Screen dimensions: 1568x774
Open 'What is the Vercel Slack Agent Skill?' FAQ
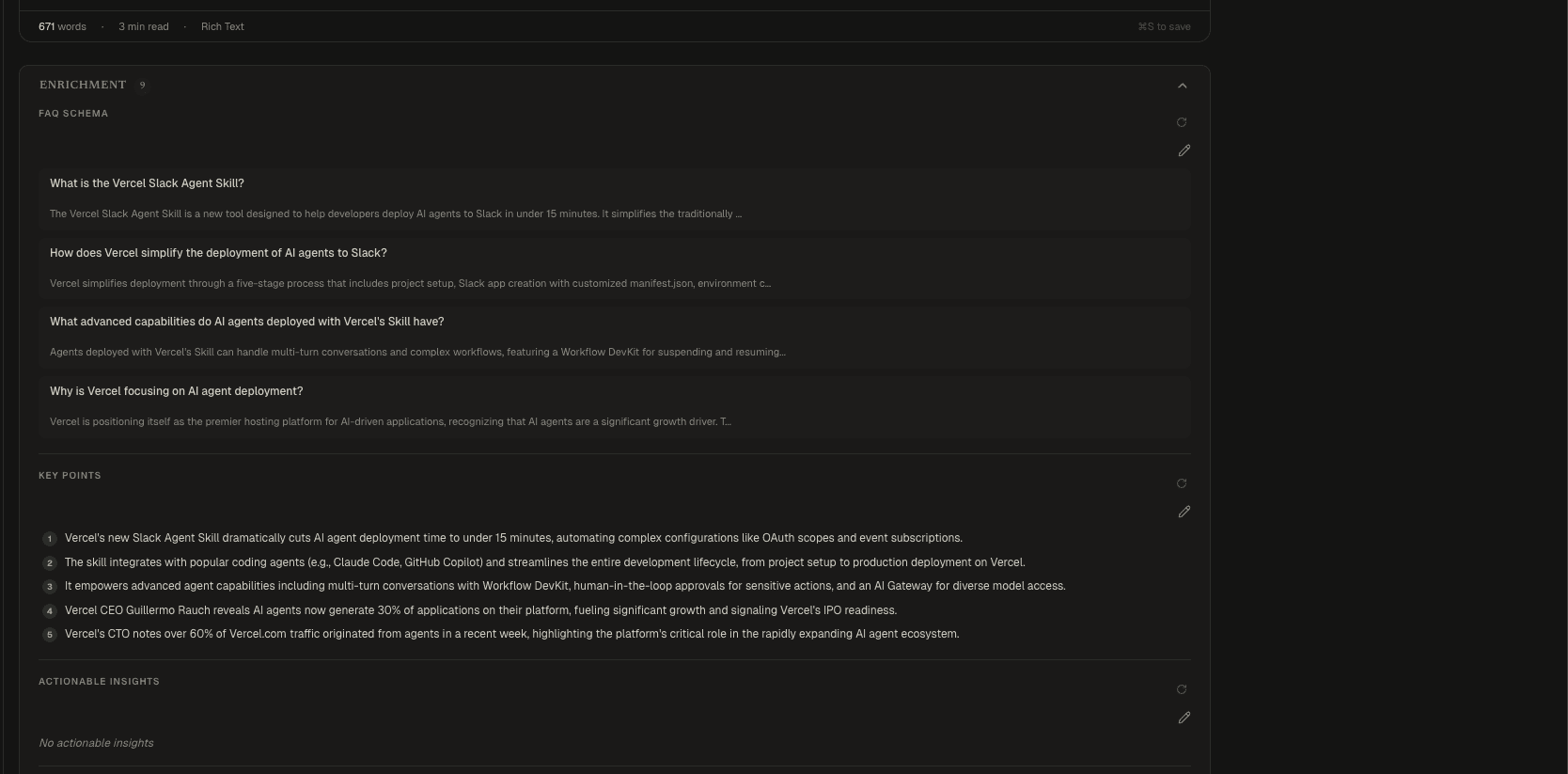(x=147, y=183)
